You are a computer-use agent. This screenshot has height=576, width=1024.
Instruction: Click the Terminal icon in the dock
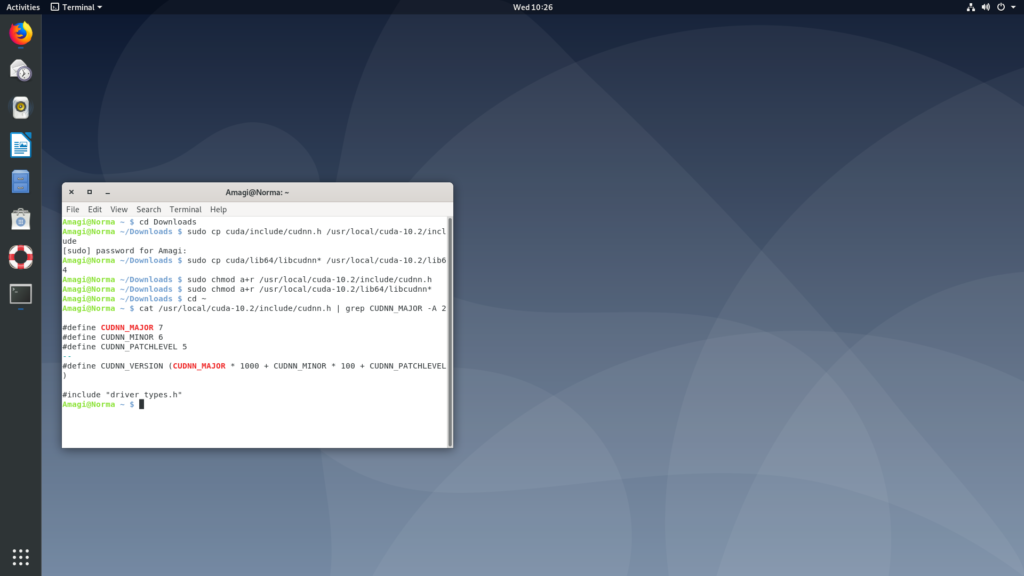tap(21, 294)
